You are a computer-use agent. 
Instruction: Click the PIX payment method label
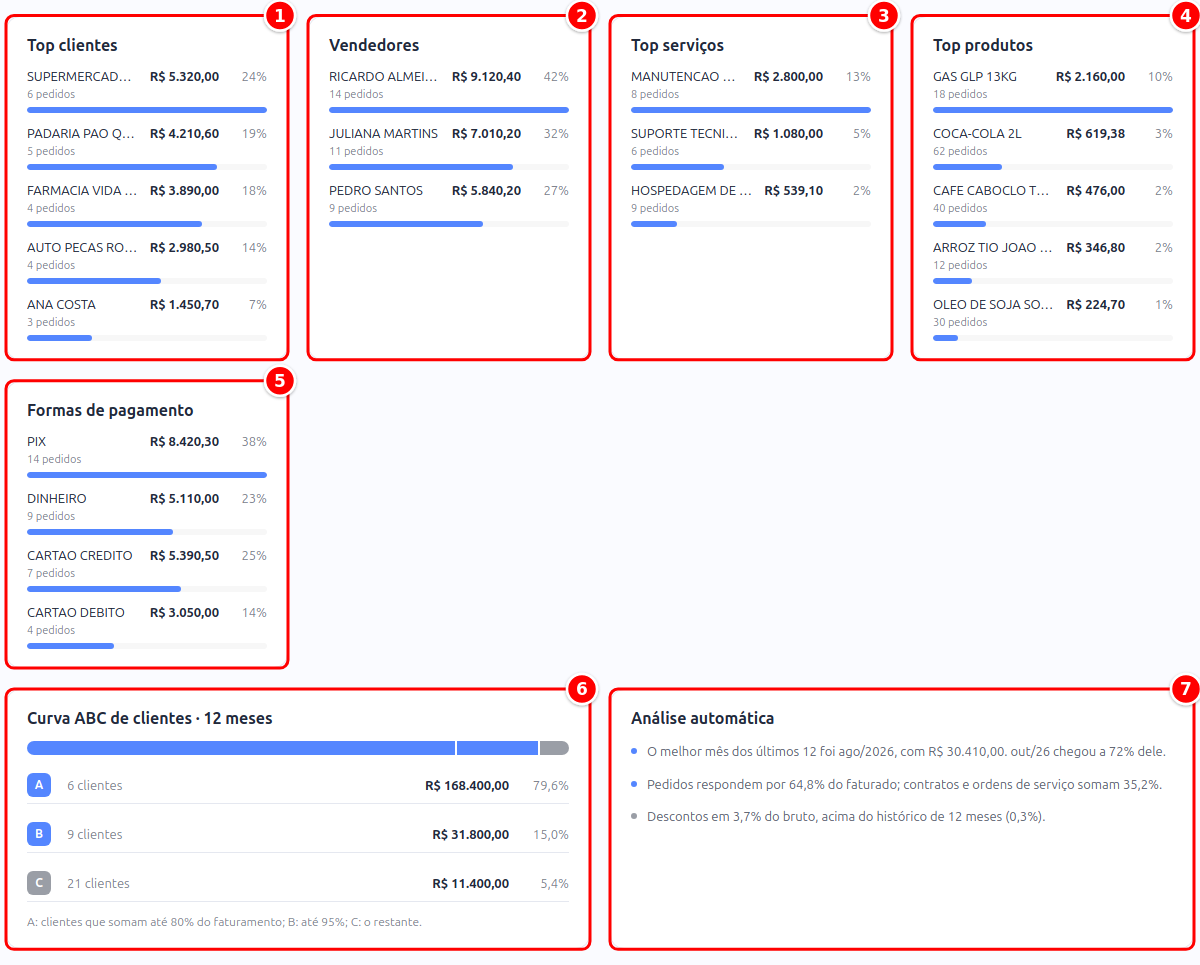[x=37, y=442]
